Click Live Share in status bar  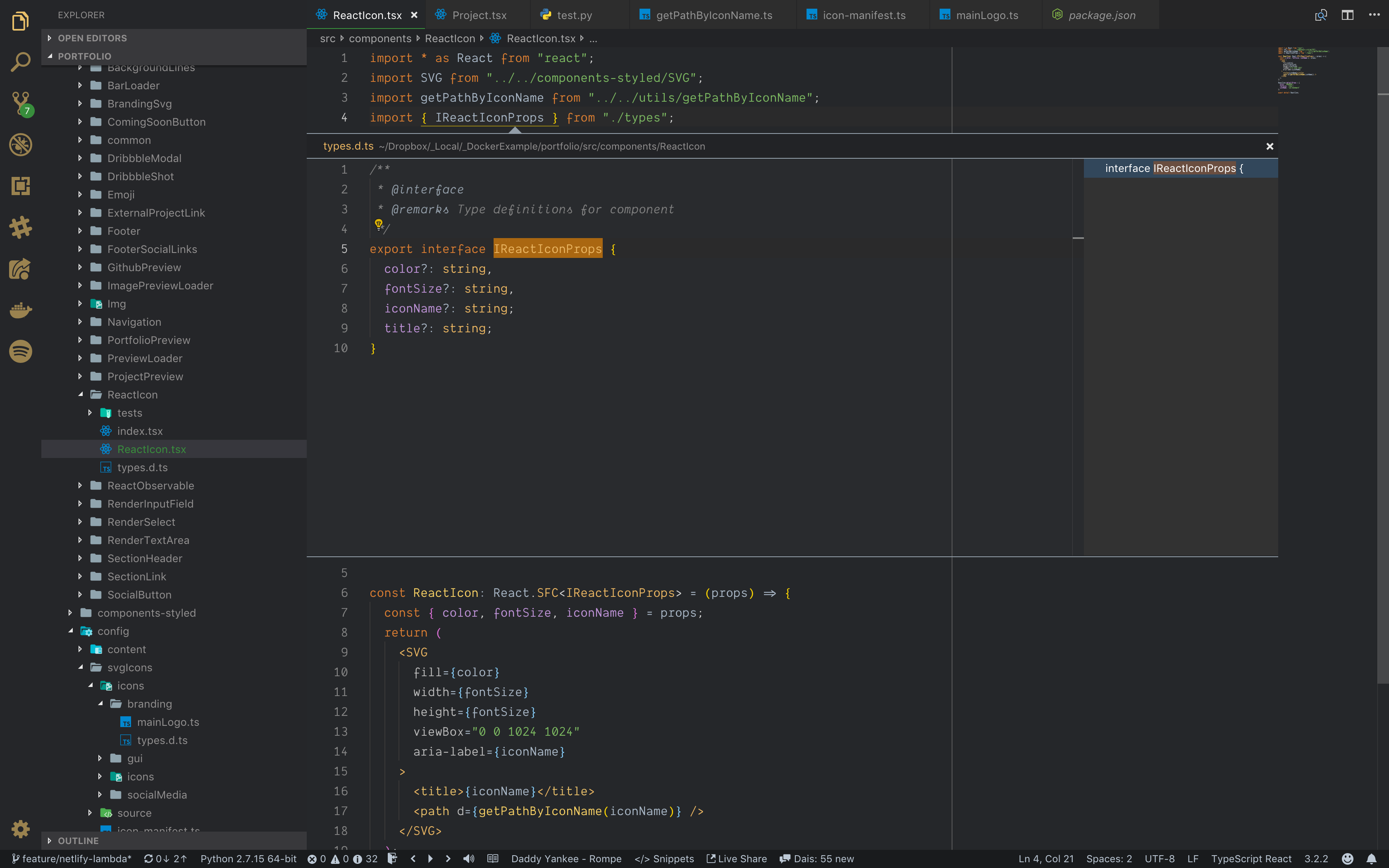[x=736, y=859]
